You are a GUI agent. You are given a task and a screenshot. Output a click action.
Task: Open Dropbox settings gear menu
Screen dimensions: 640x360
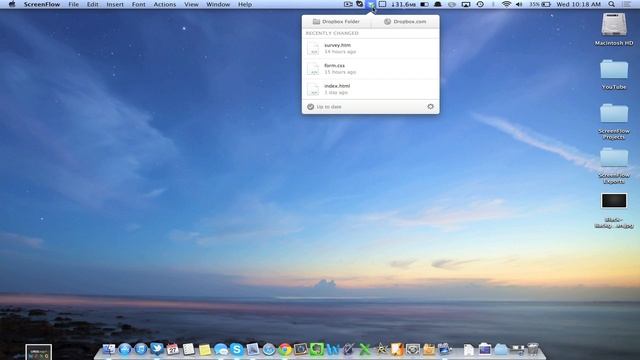430,107
